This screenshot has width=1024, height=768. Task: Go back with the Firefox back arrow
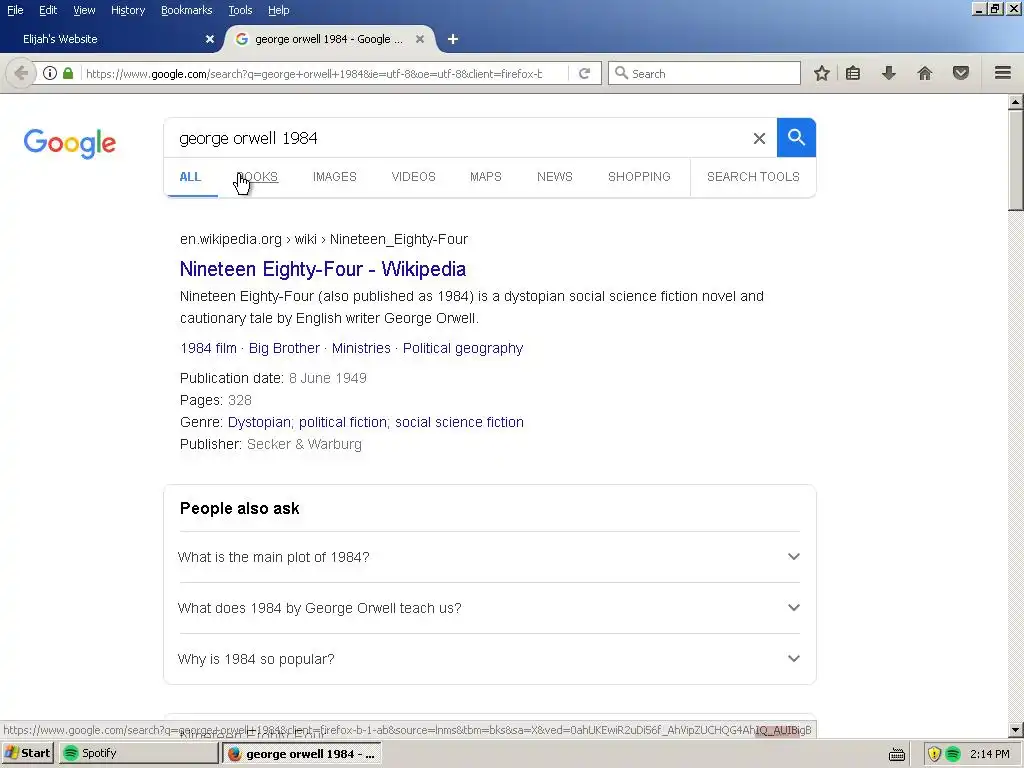coord(21,73)
